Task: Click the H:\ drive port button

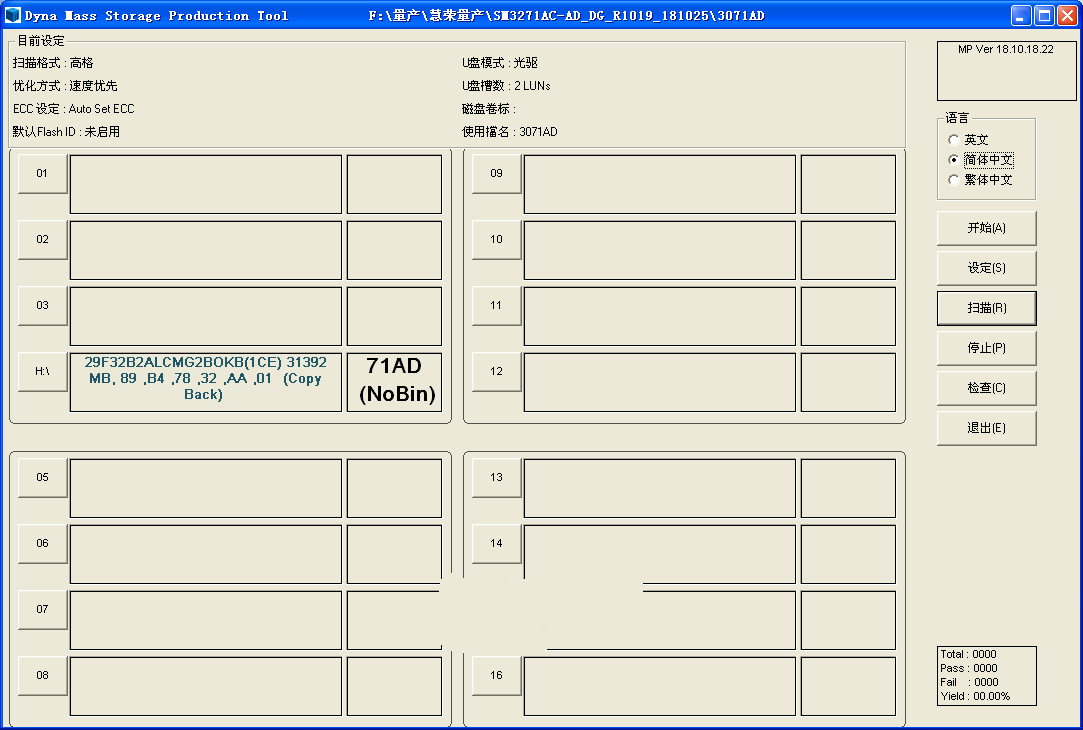Action: tap(43, 372)
